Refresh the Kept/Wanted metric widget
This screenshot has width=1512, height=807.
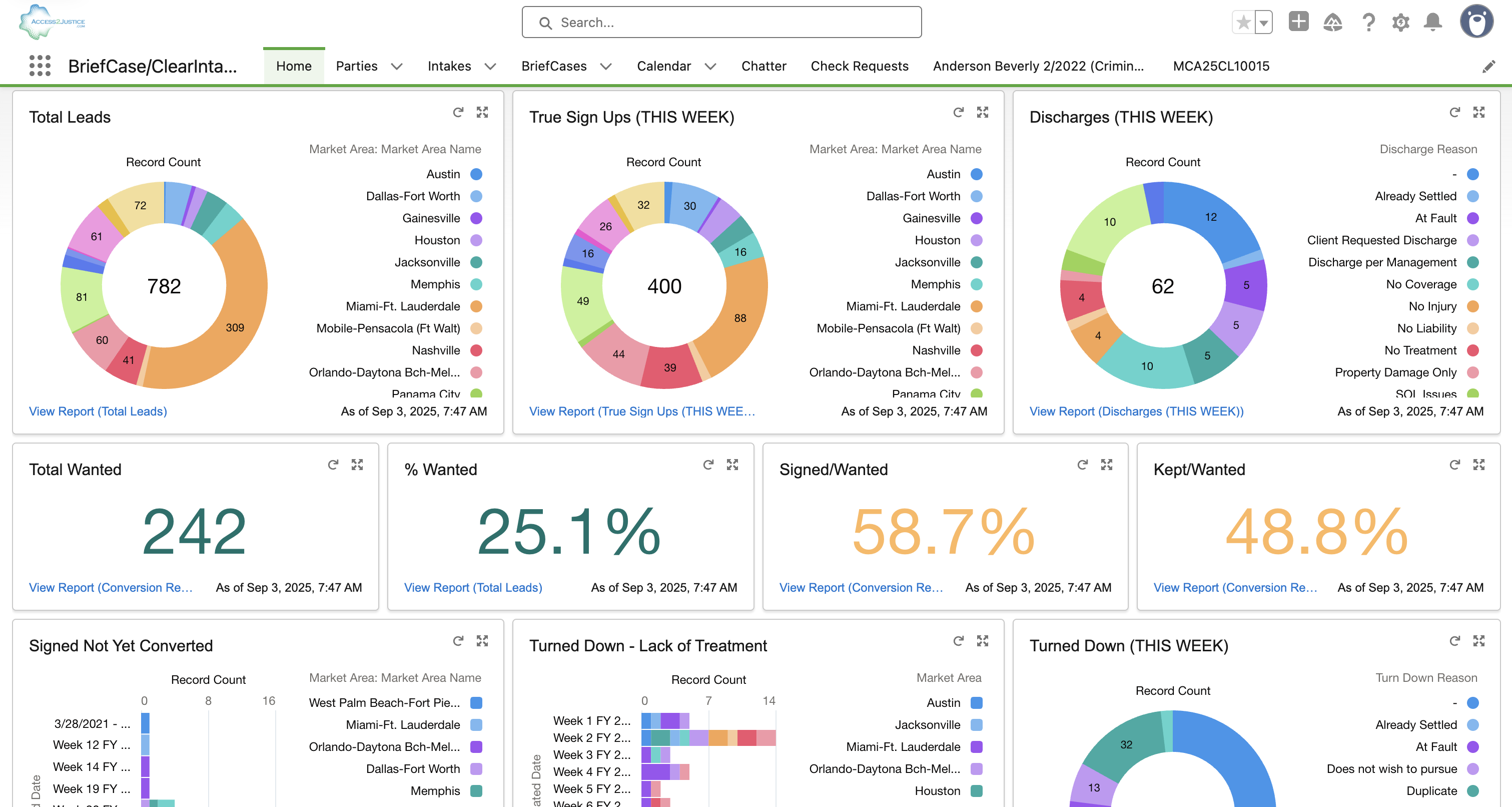pyautogui.click(x=1454, y=465)
